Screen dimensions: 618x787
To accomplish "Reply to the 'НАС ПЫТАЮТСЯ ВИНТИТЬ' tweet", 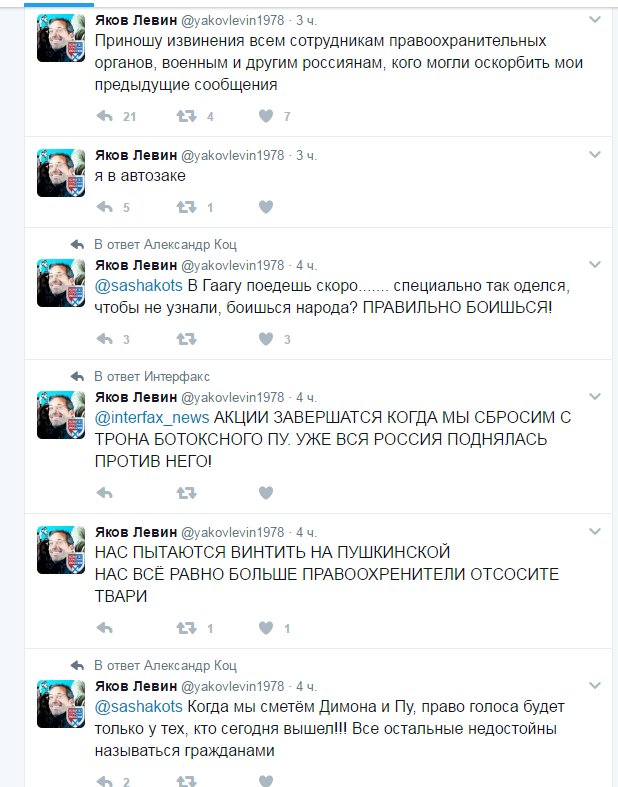I will [104, 627].
